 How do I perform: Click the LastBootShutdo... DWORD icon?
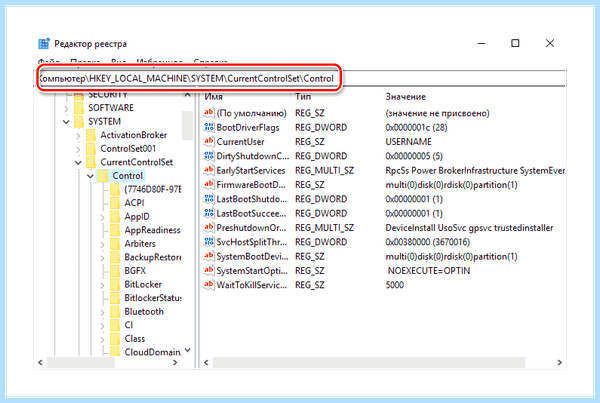tap(209, 199)
